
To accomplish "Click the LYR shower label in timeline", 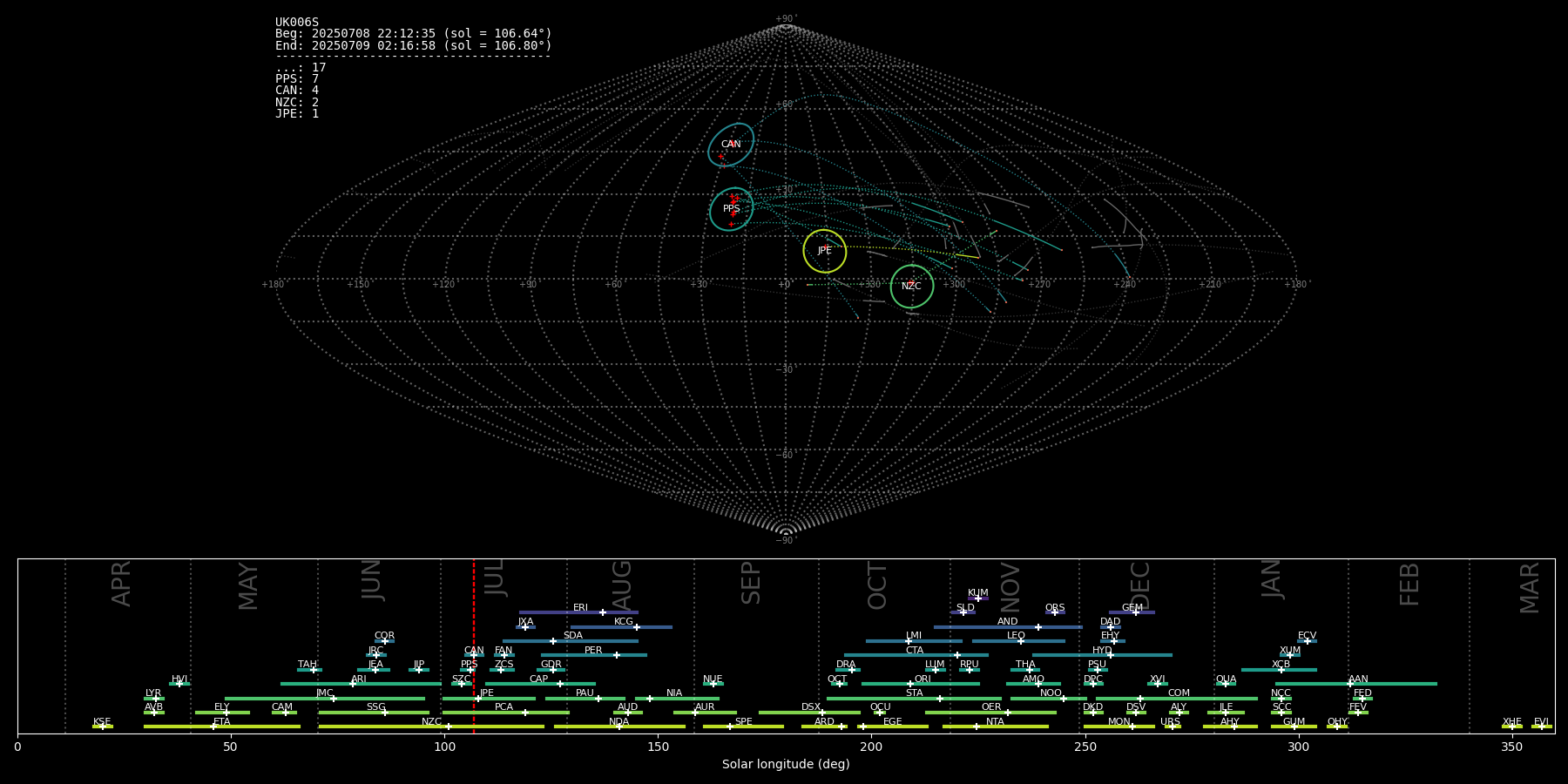I will (x=153, y=693).
